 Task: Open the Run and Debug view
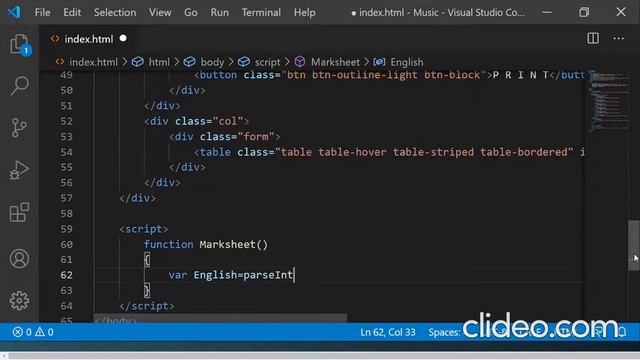[x=19, y=170]
